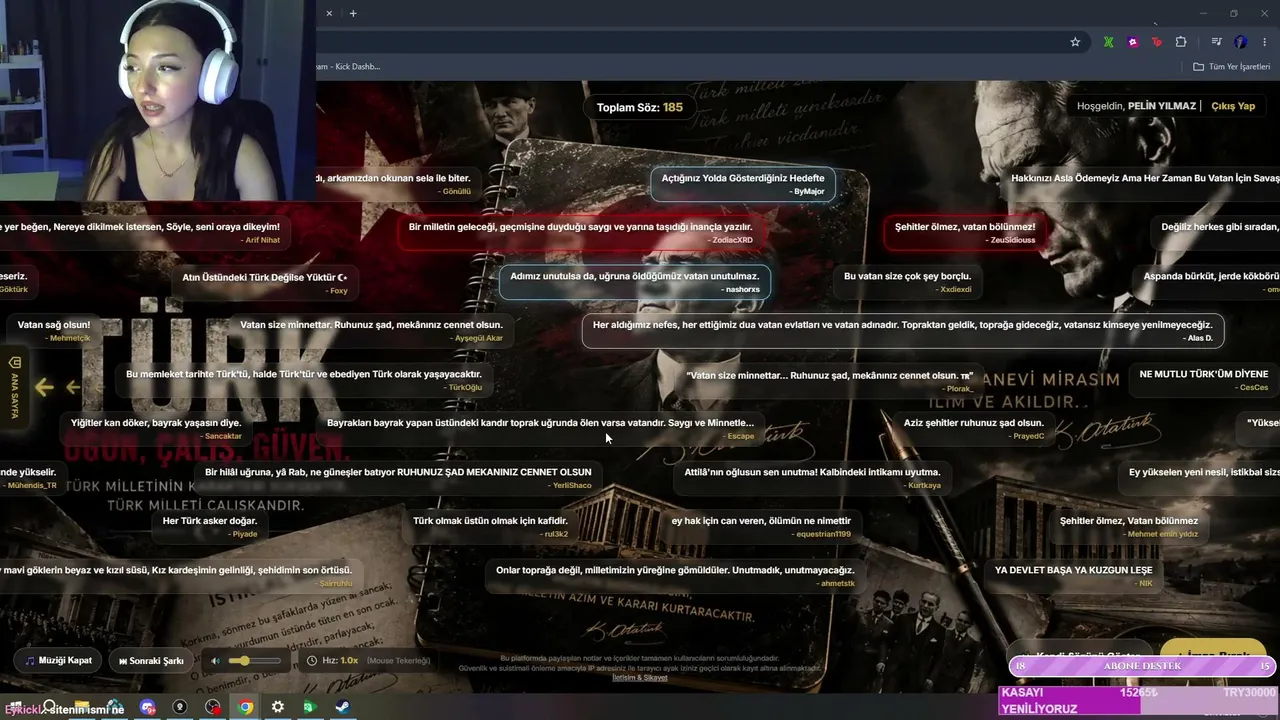Click the quote by Escape
1280x720 pixels.
[540, 429]
